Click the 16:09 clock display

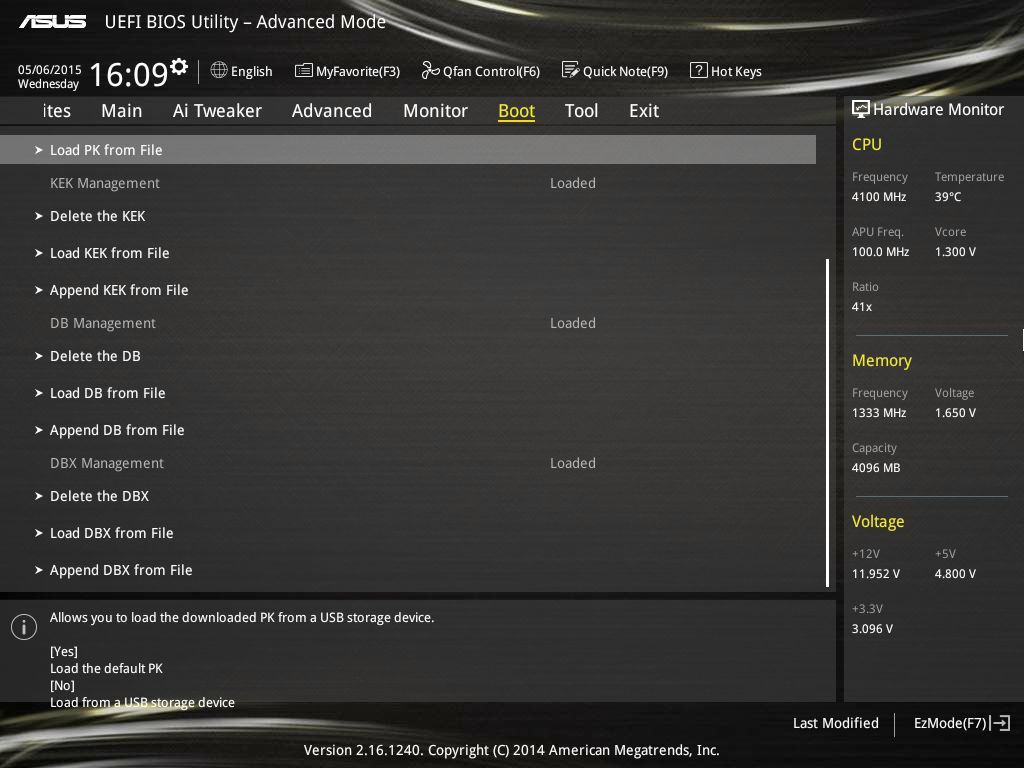click(129, 74)
